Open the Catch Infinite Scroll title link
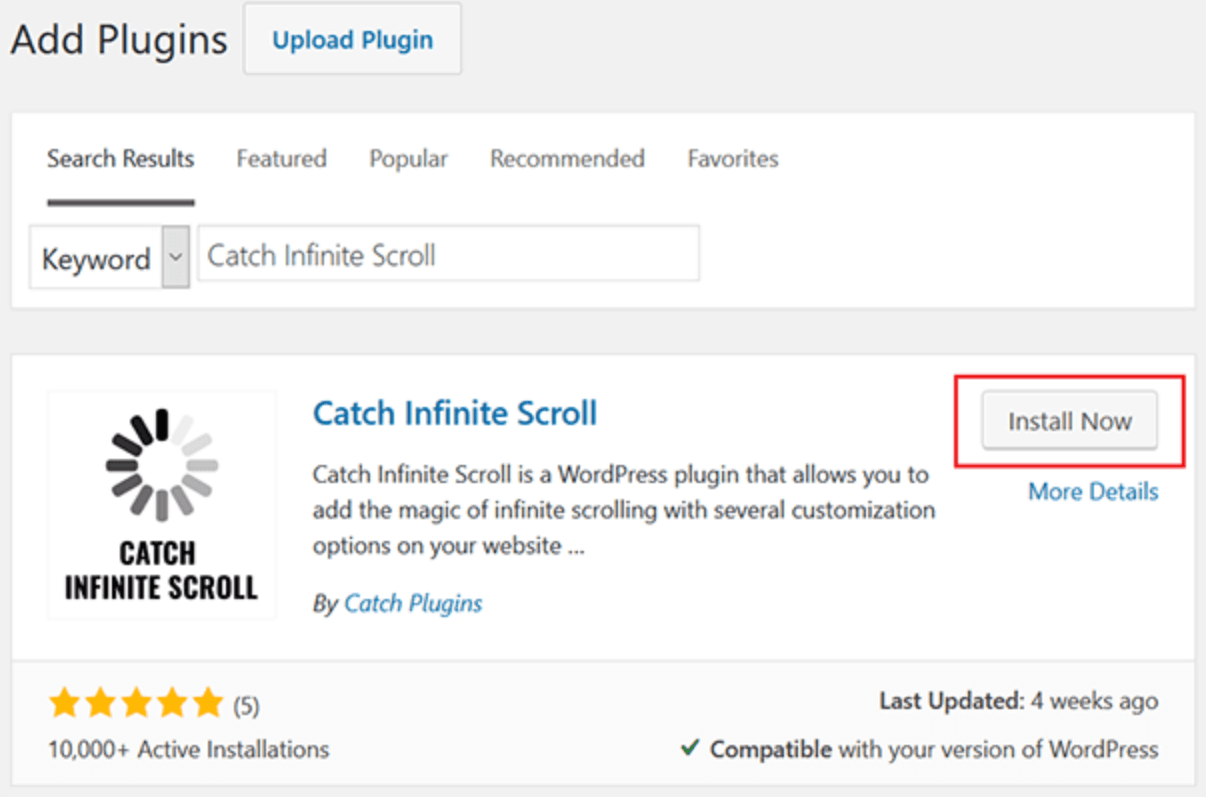Image resolution: width=1206 pixels, height=798 pixels. click(x=455, y=413)
